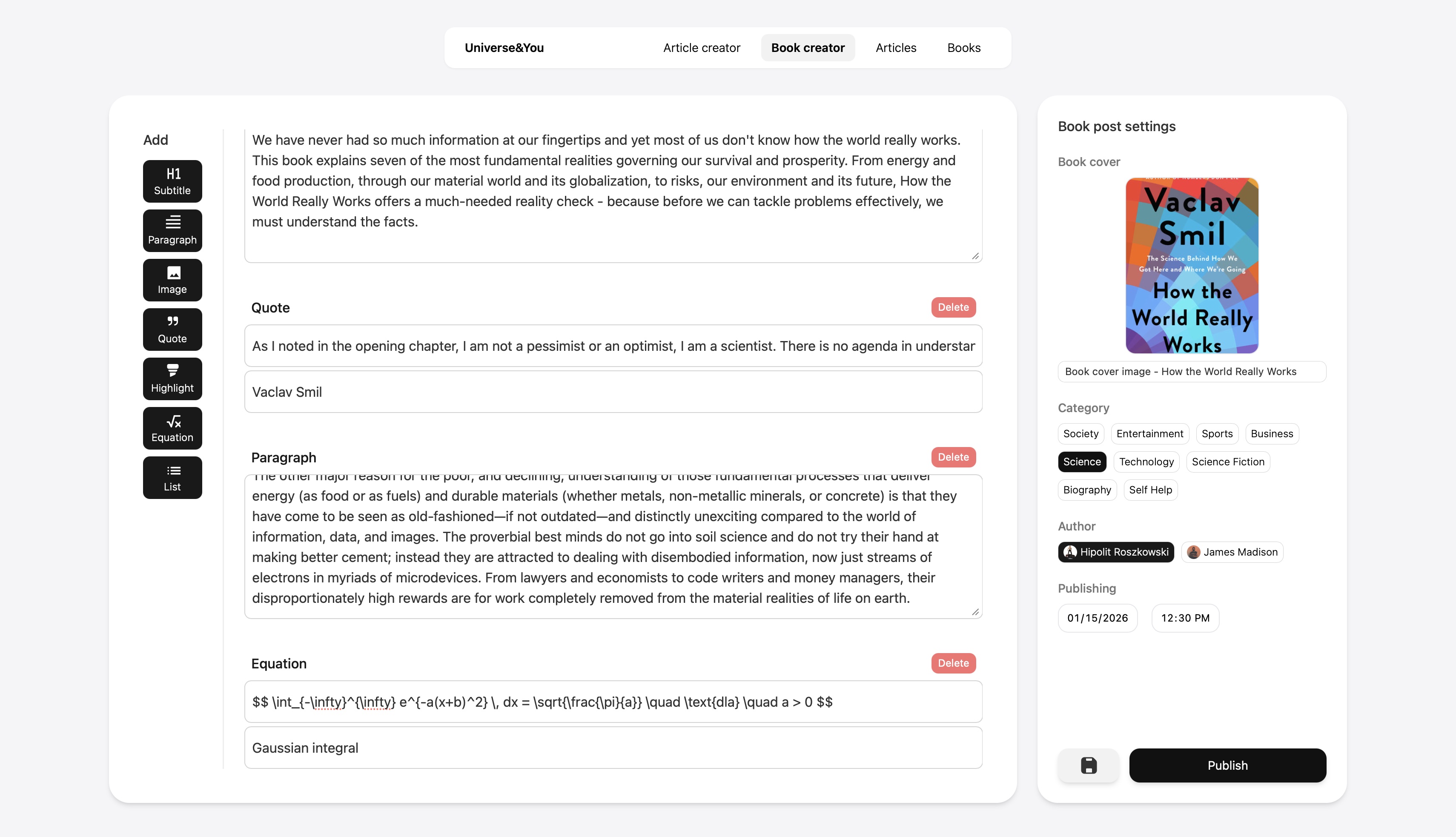1456x837 pixels.
Task: Select the Technology category chip
Action: [x=1146, y=461]
